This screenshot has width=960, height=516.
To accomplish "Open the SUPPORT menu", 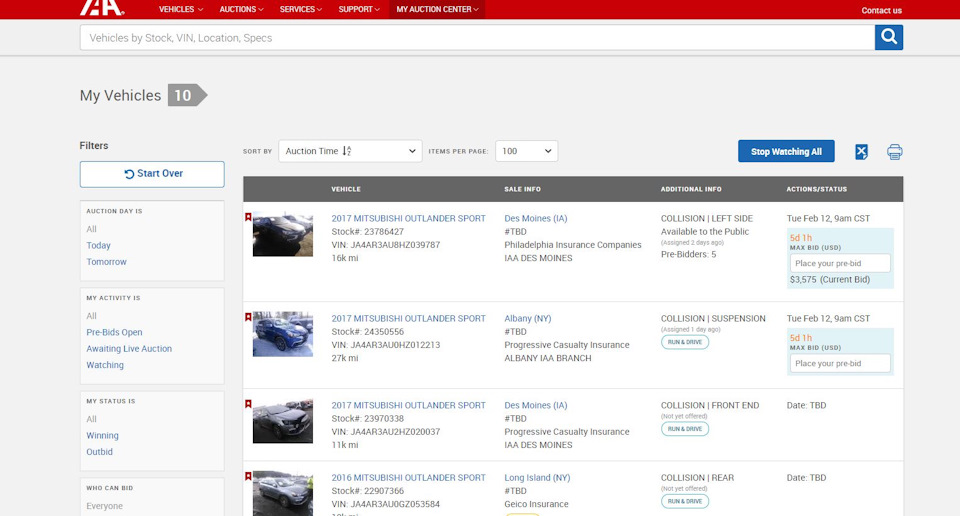I will pos(359,9).
